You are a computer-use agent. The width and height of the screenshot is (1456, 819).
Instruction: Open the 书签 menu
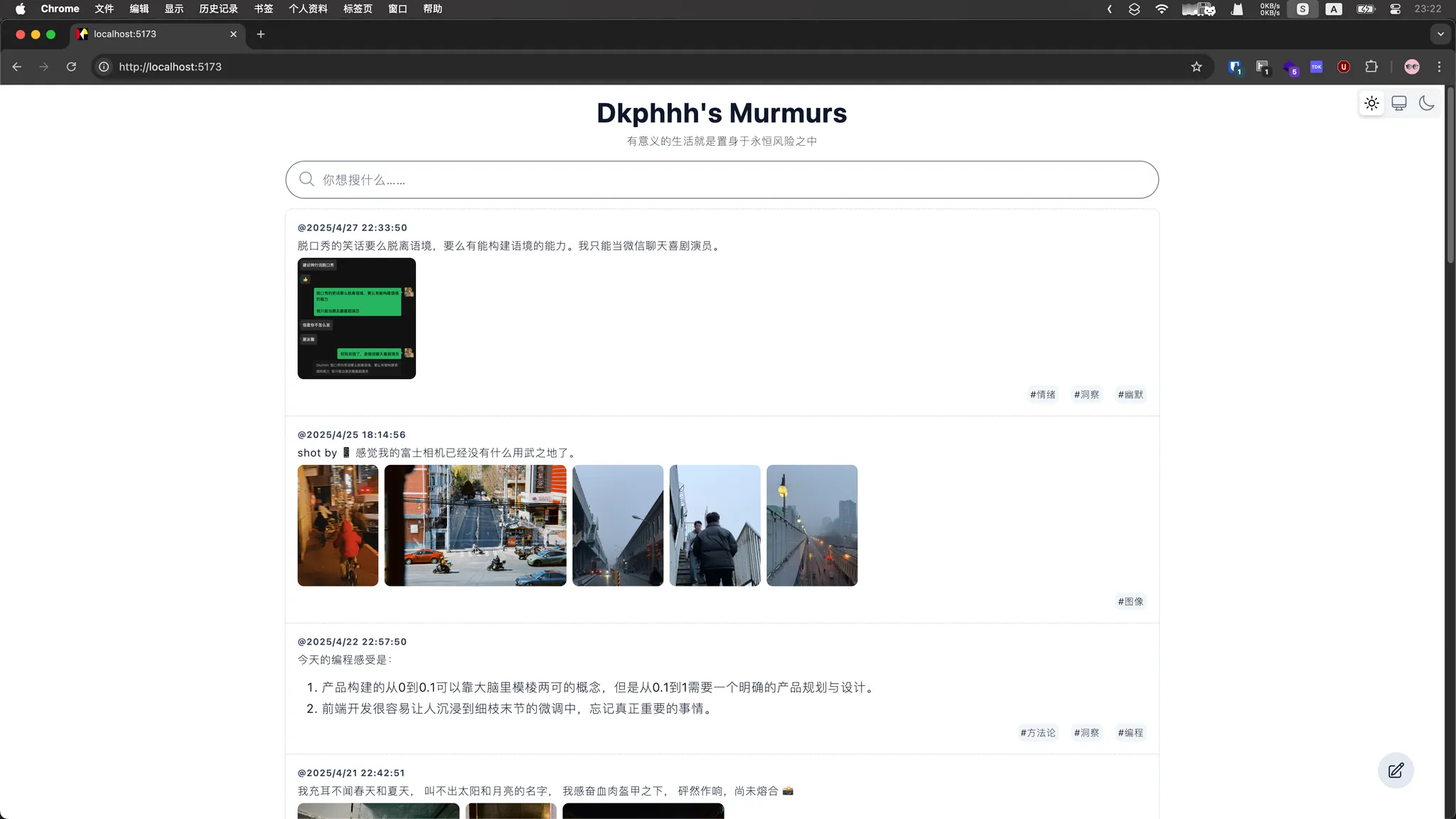pyautogui.click(x=264, y=9)
